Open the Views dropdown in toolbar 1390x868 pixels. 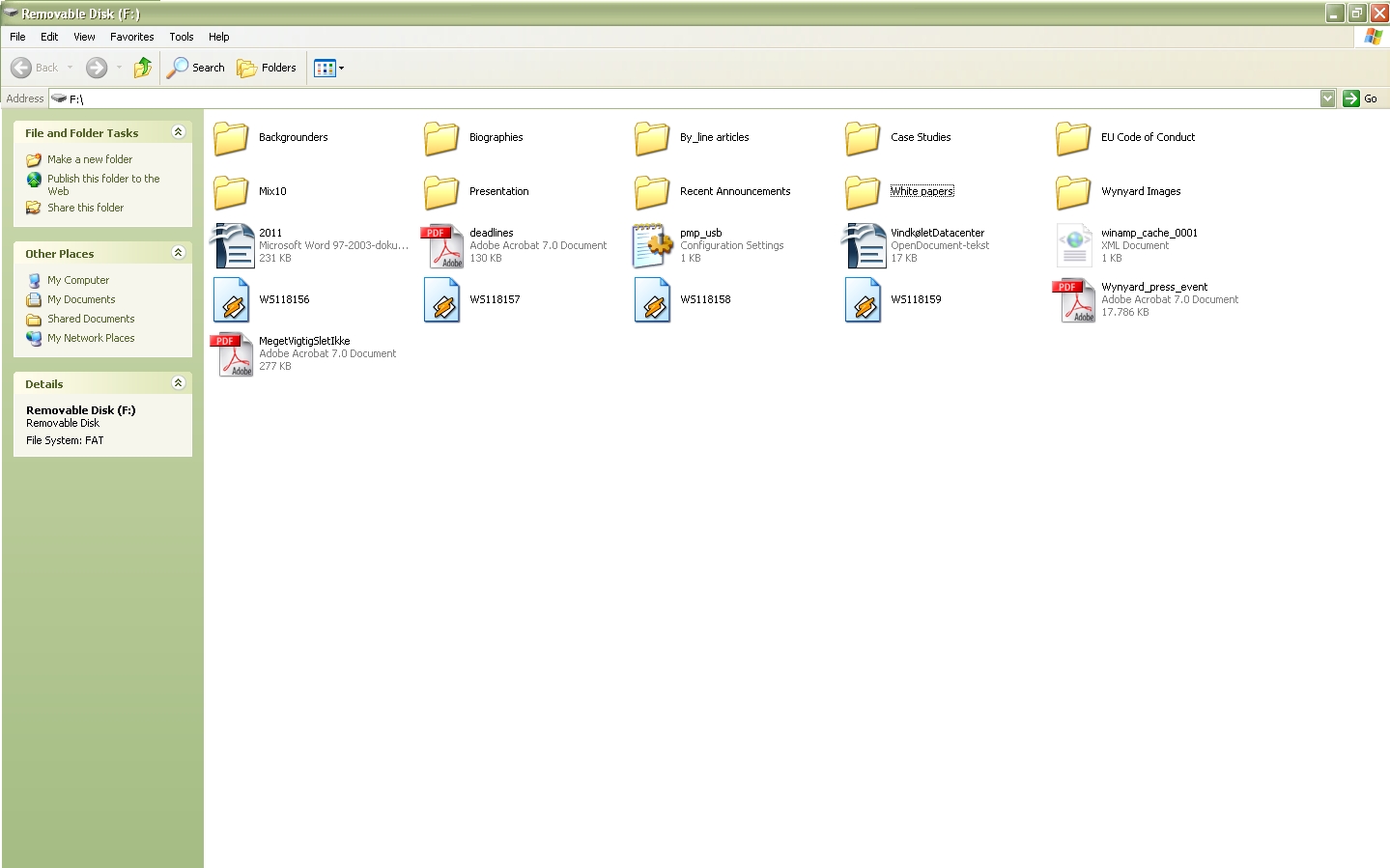pyautogui.click(x=328, y=68)
